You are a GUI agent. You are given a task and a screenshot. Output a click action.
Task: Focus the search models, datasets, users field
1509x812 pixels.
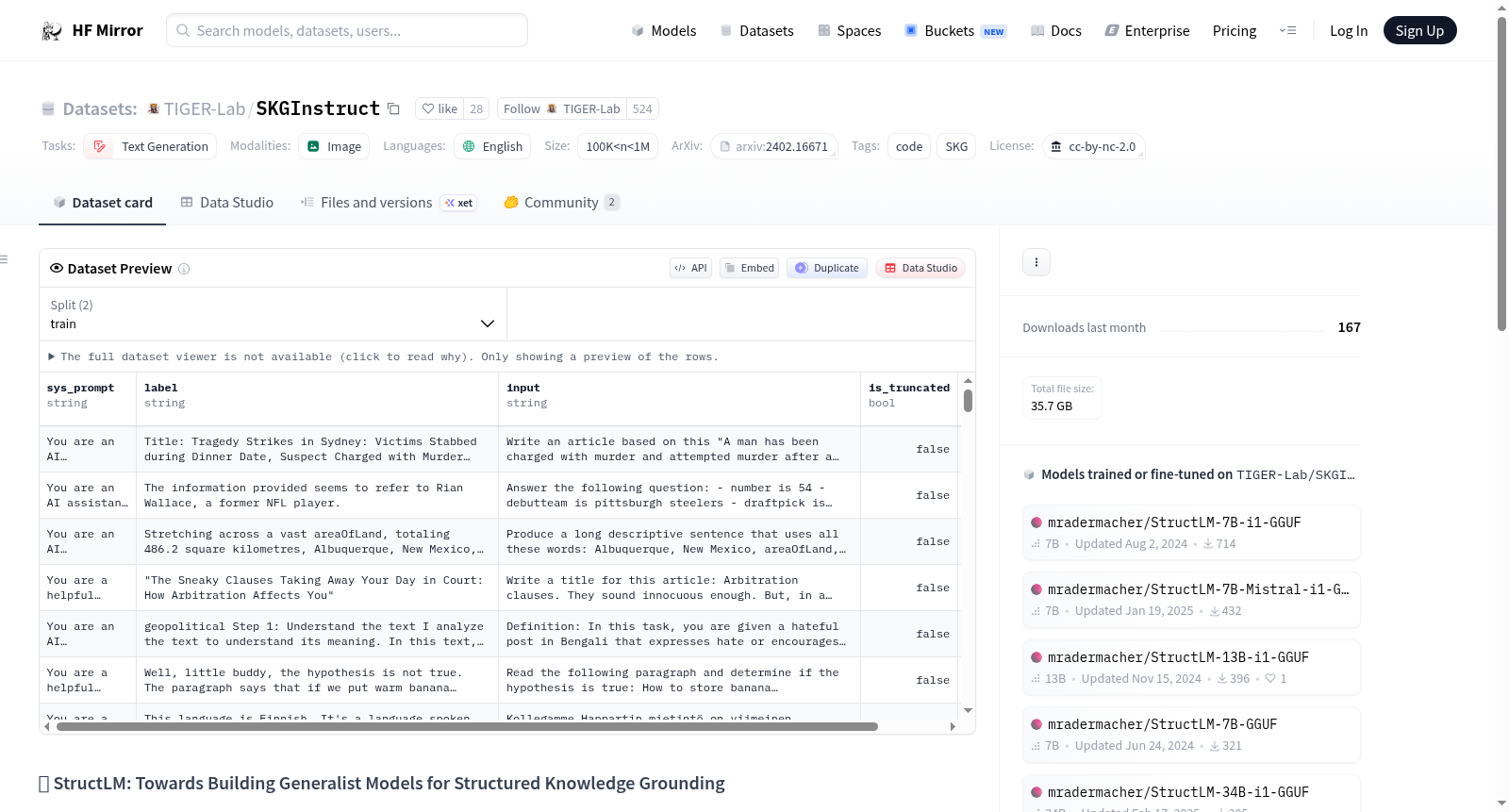click(x=347, y=30)
